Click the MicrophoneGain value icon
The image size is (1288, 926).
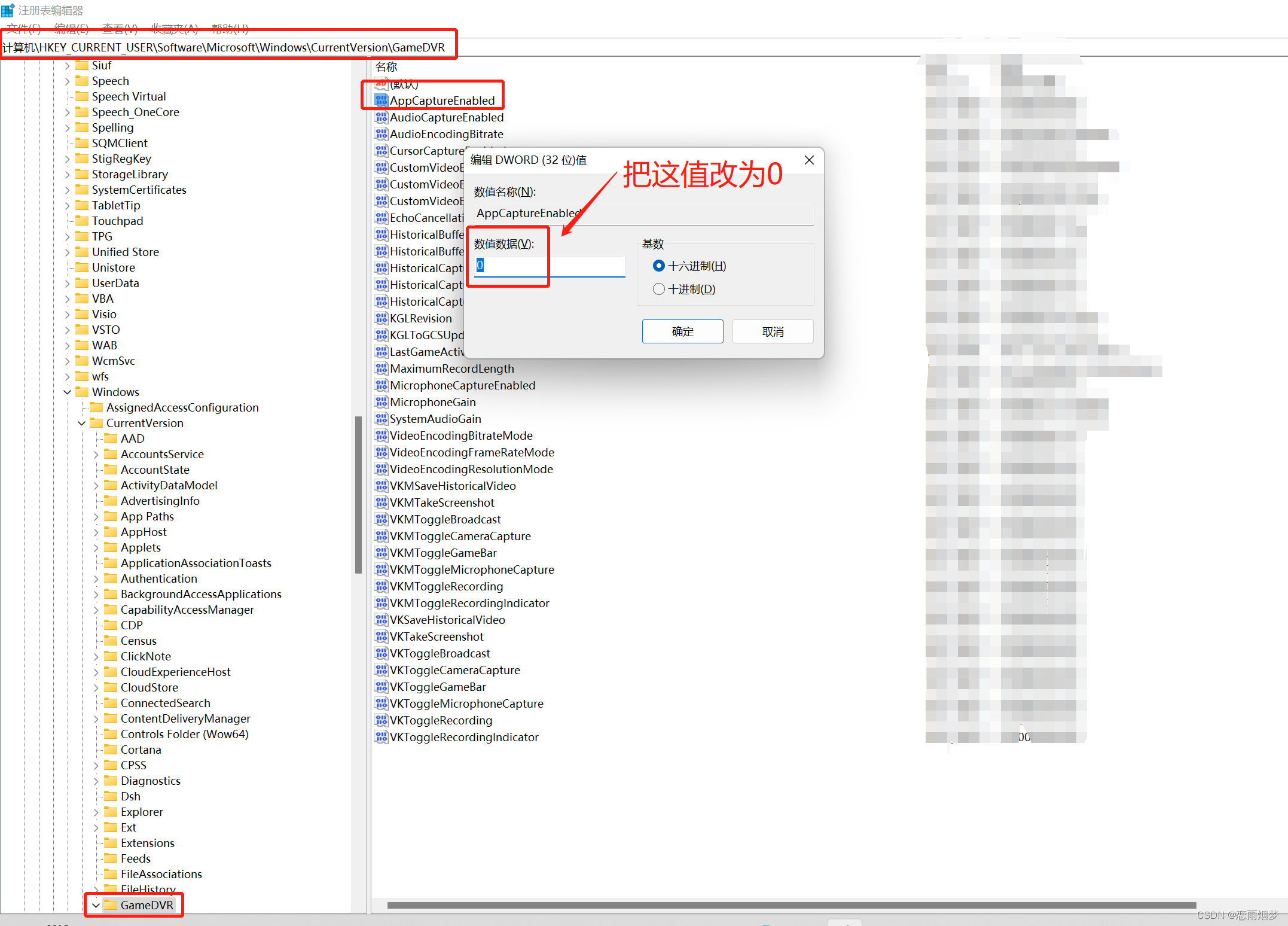click(x=381, y=402)
